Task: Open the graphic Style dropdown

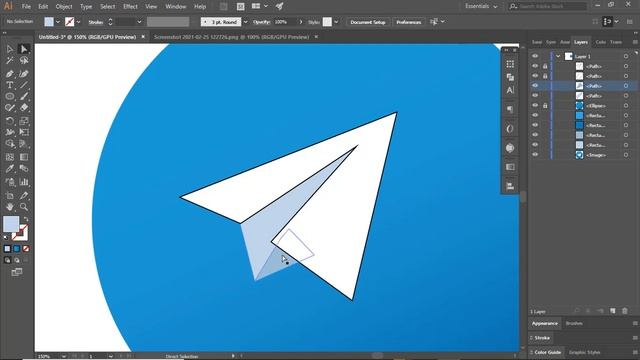Action: click(336, 22)
